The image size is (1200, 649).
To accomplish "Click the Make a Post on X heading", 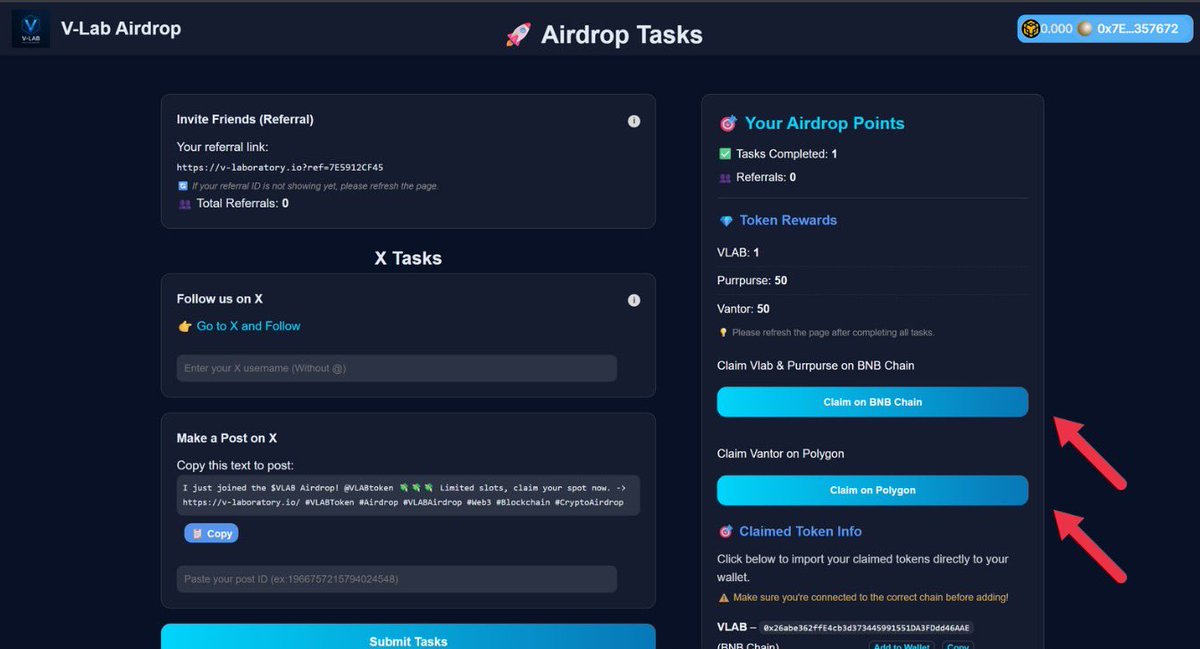I will [227, 438].
